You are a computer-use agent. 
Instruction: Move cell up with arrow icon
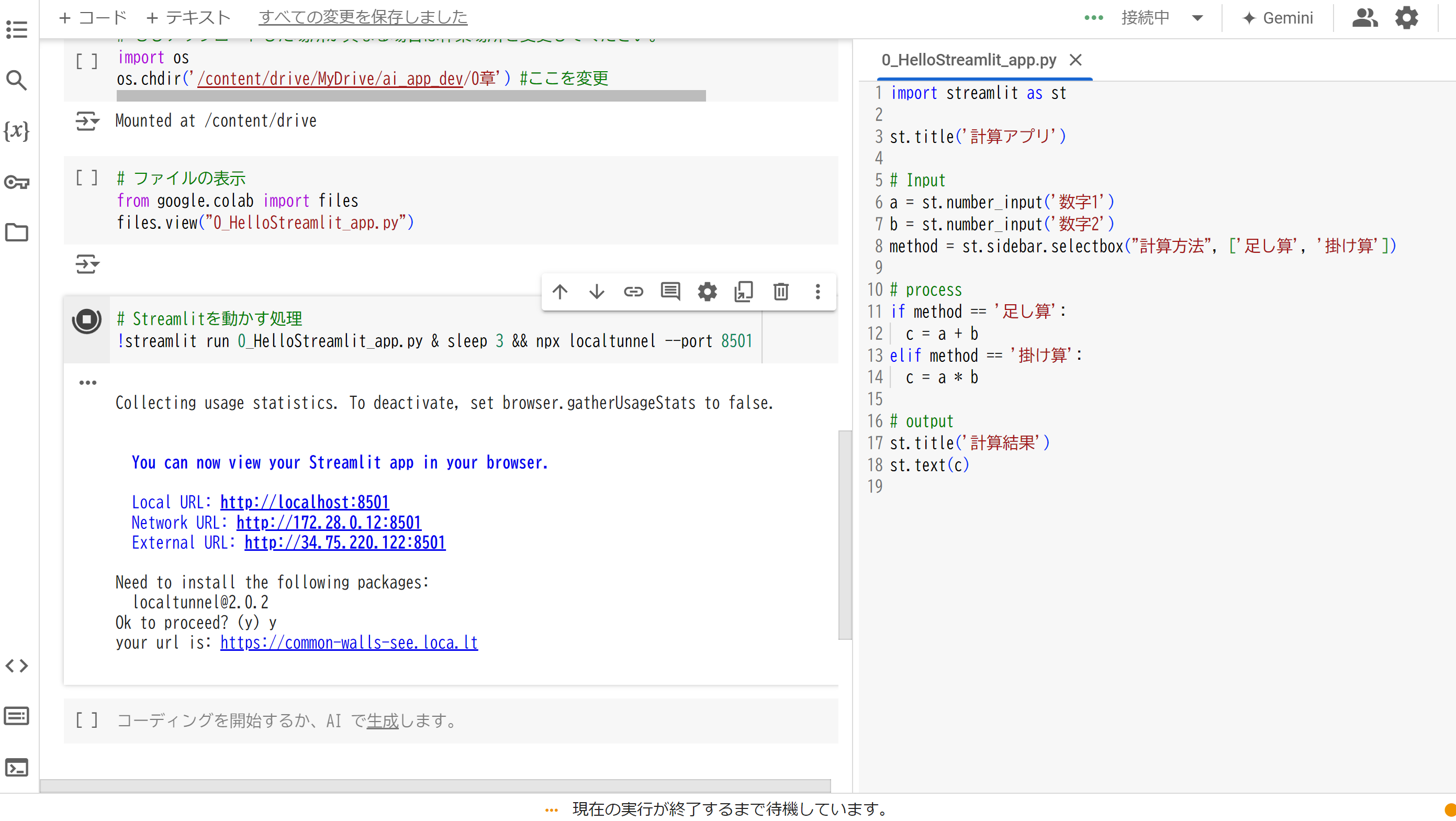[x=559, y=291]
